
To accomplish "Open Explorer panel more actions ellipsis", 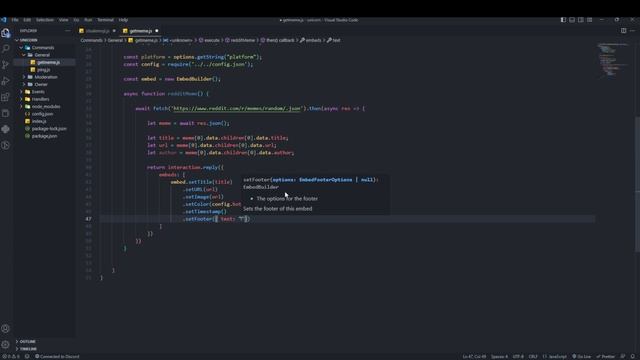I will point(67,31).
